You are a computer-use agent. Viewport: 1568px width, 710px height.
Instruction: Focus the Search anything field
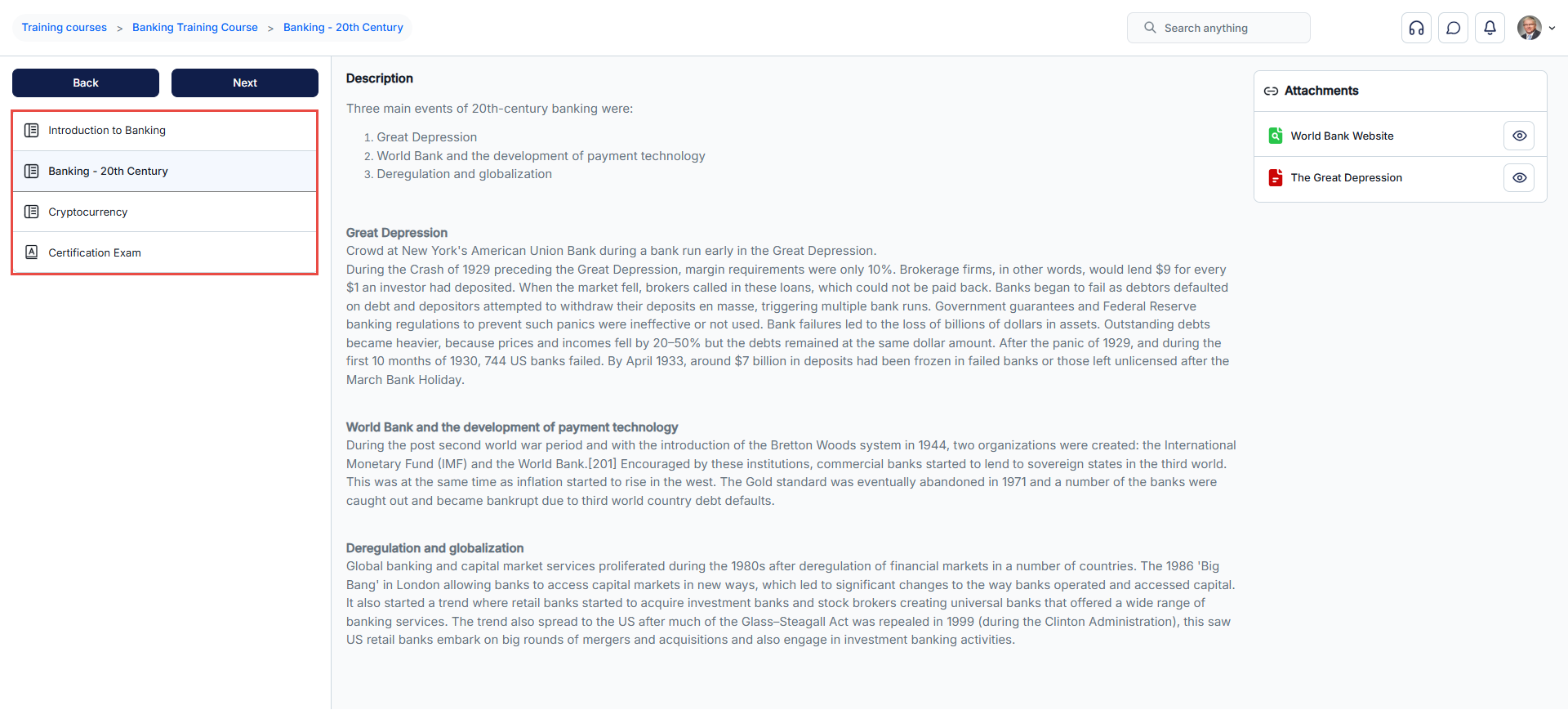pyautogui.click(x=1225, y=28)
